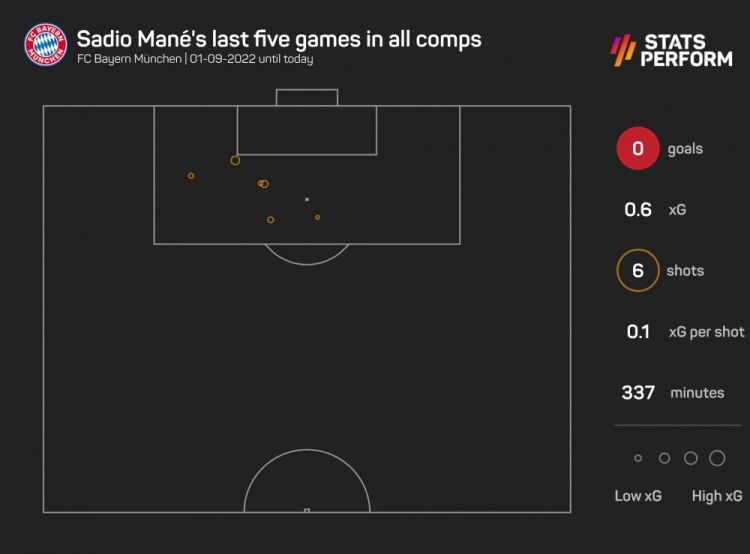
Task: Click the red zero goals badge
Action: [x=638, y=149]
